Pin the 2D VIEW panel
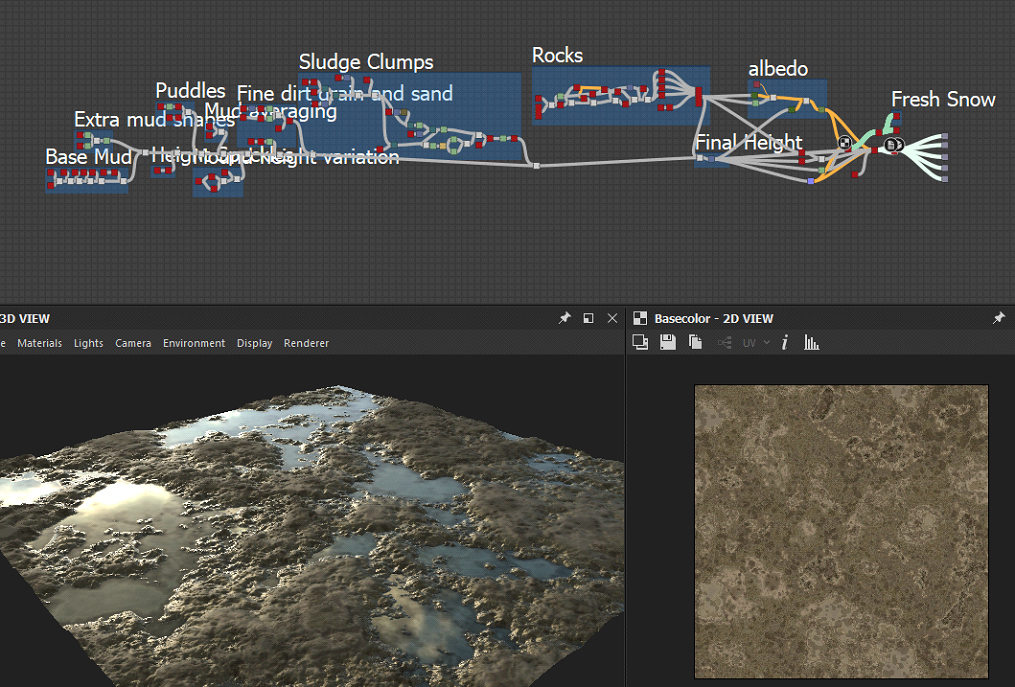The width and height of the screenshot is (1015, 687). tap(998, 318)
